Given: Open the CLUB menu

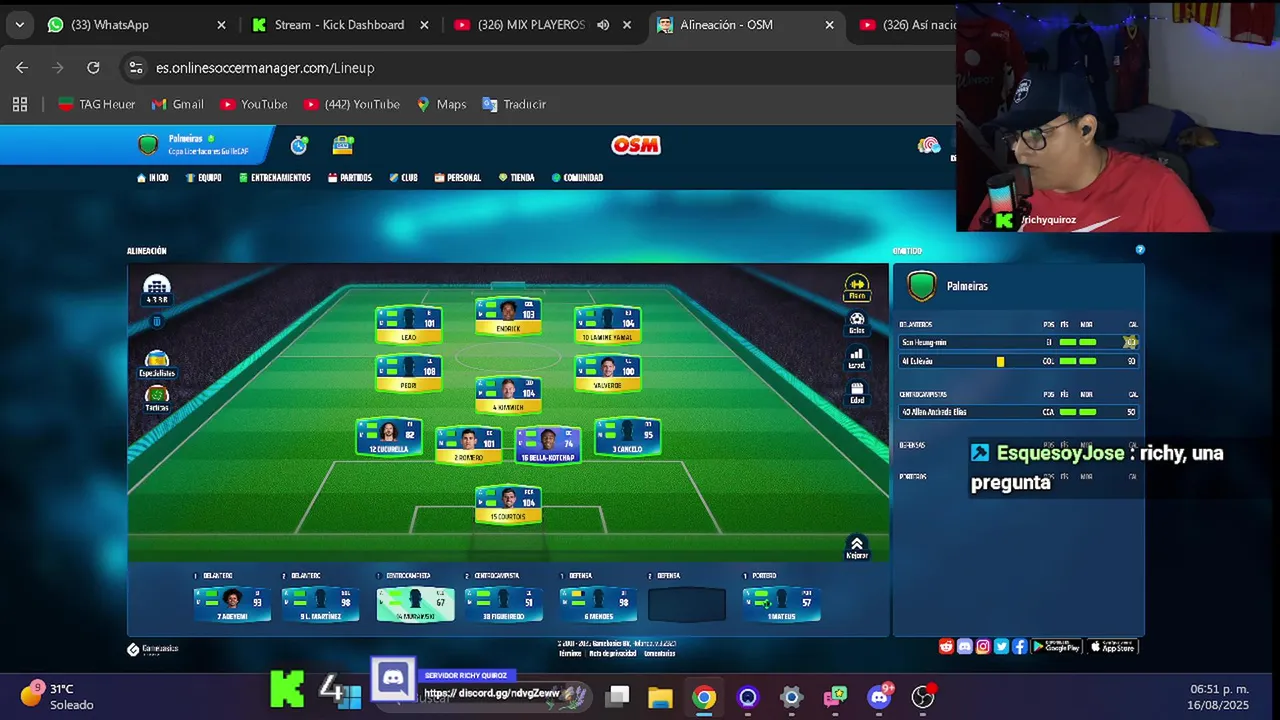Looking at the screenshot, I should coord(404,178).
